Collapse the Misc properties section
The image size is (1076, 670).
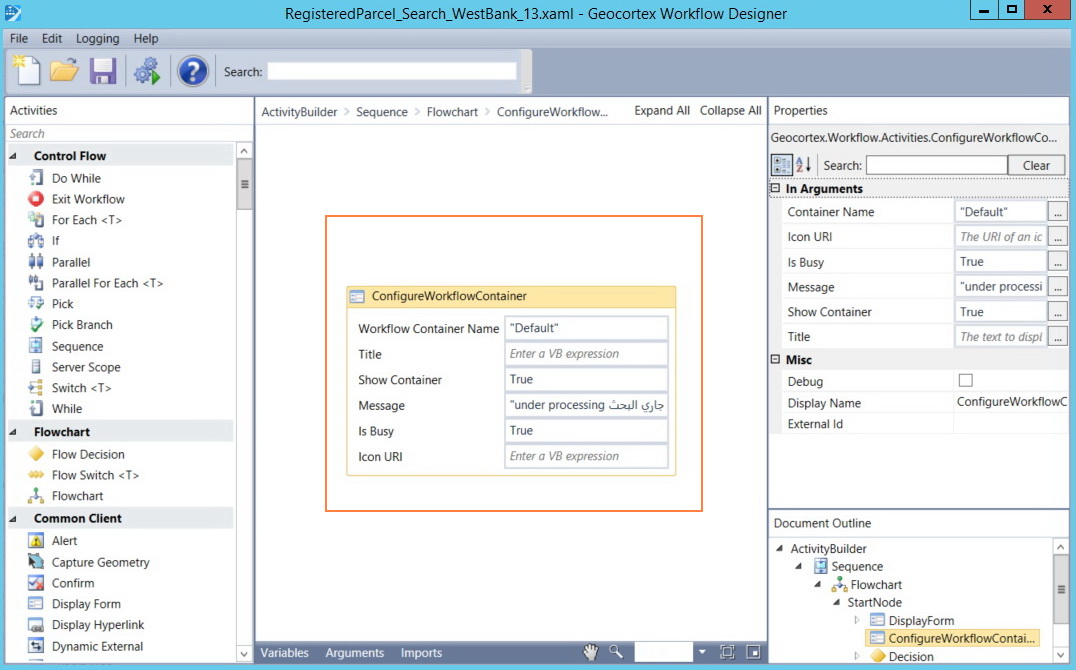pos(775,359)
